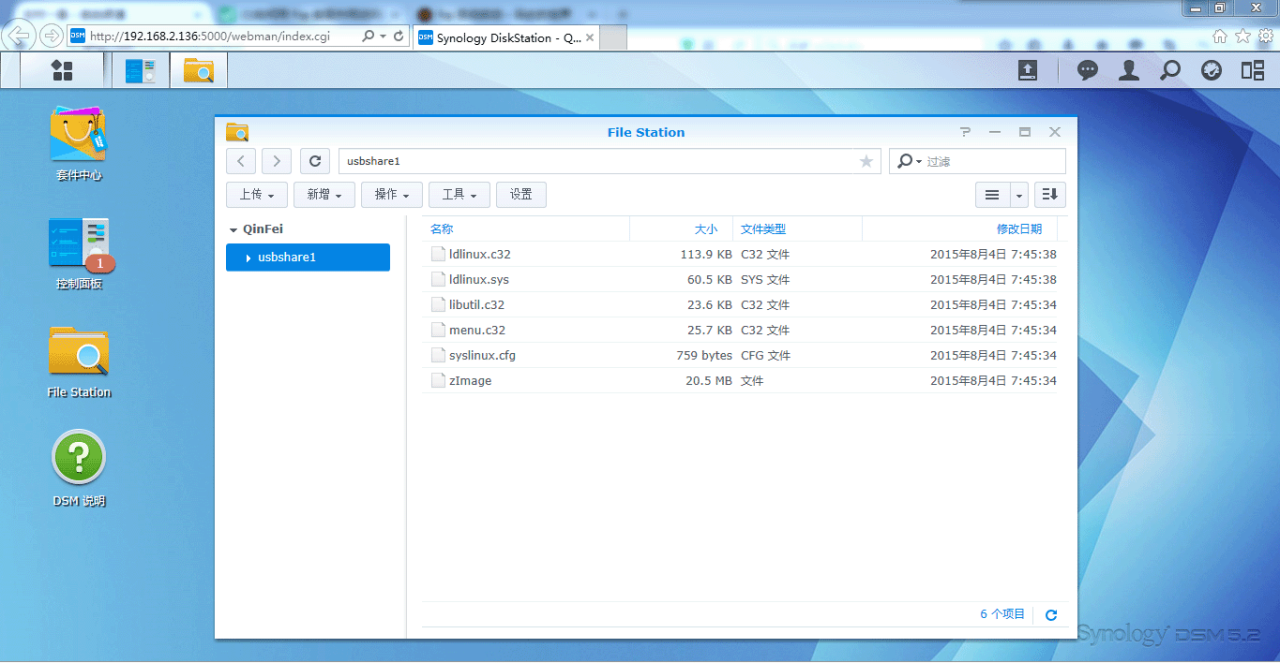This screenshot has width=1280, height=663.
Task: Open the user account options icon
Action: click(x=1129, y=70)
